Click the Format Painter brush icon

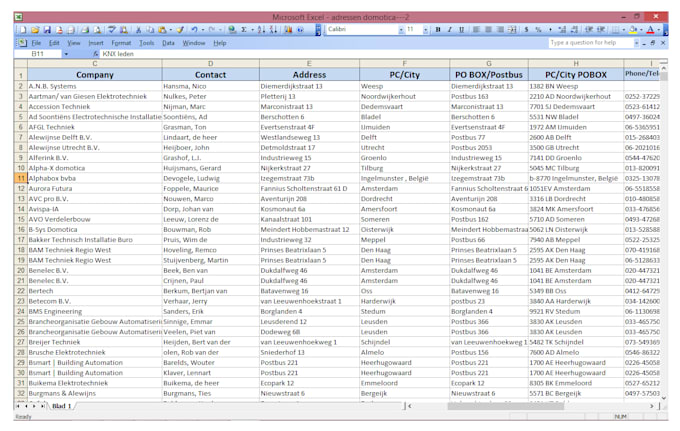[180, 30]
